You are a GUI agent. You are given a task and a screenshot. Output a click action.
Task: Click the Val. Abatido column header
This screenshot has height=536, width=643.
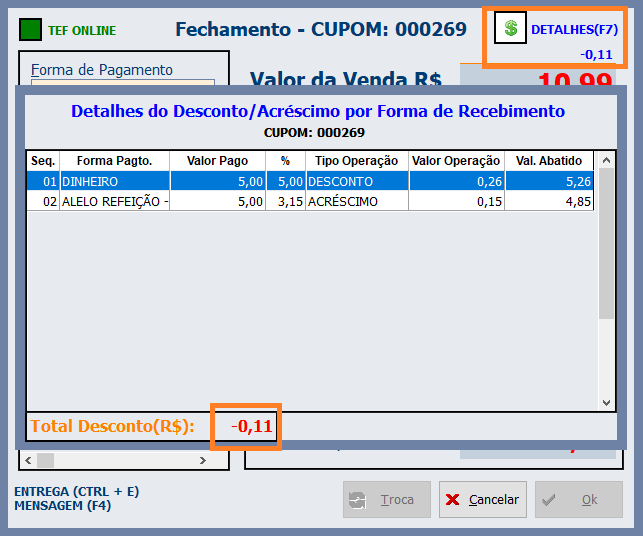(x=549, y=161)
